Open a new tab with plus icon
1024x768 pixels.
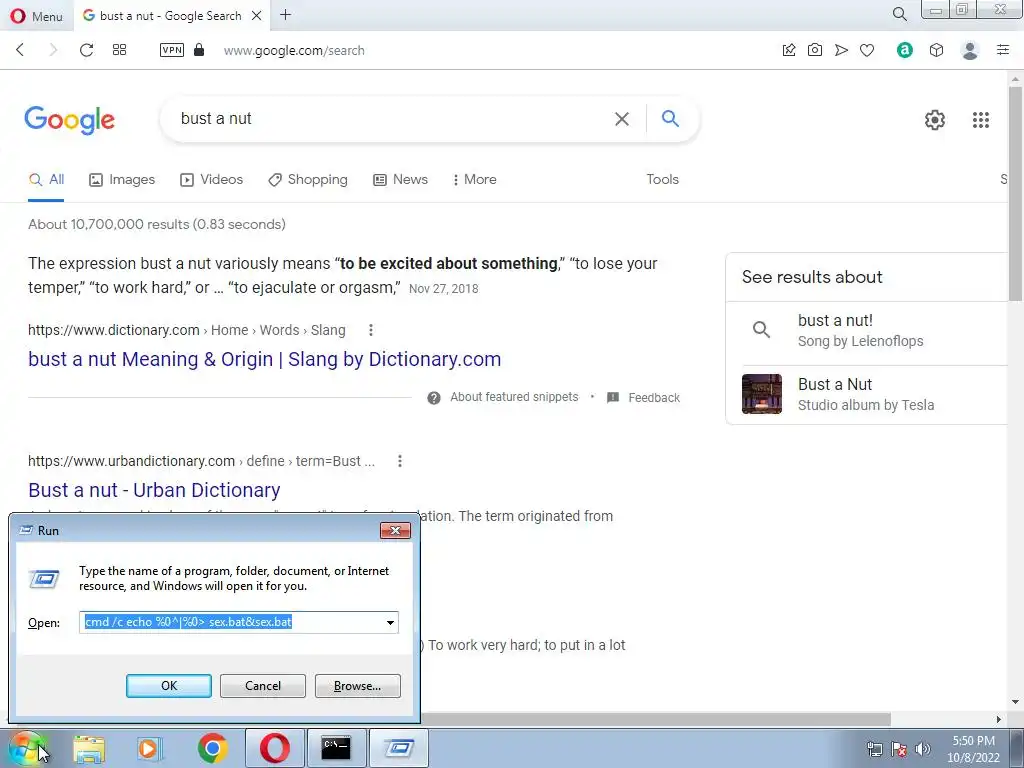(x=285, y=15)
